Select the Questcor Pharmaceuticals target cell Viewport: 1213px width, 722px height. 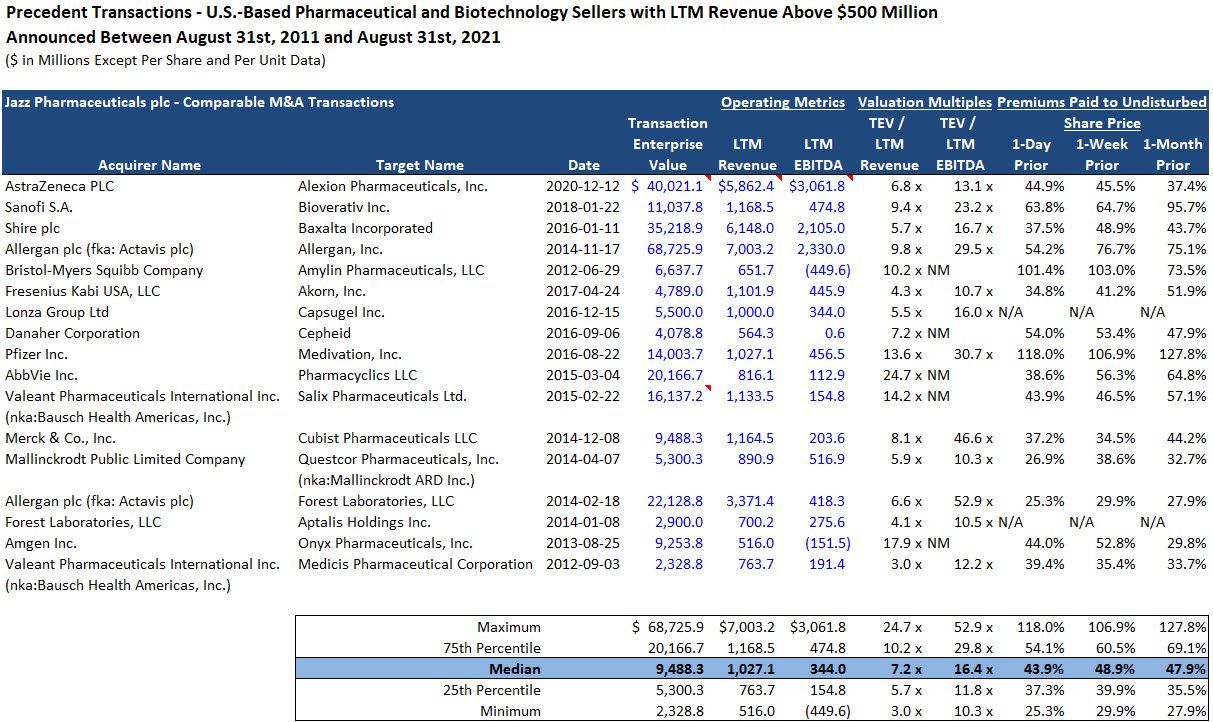[x=396, y=459]
